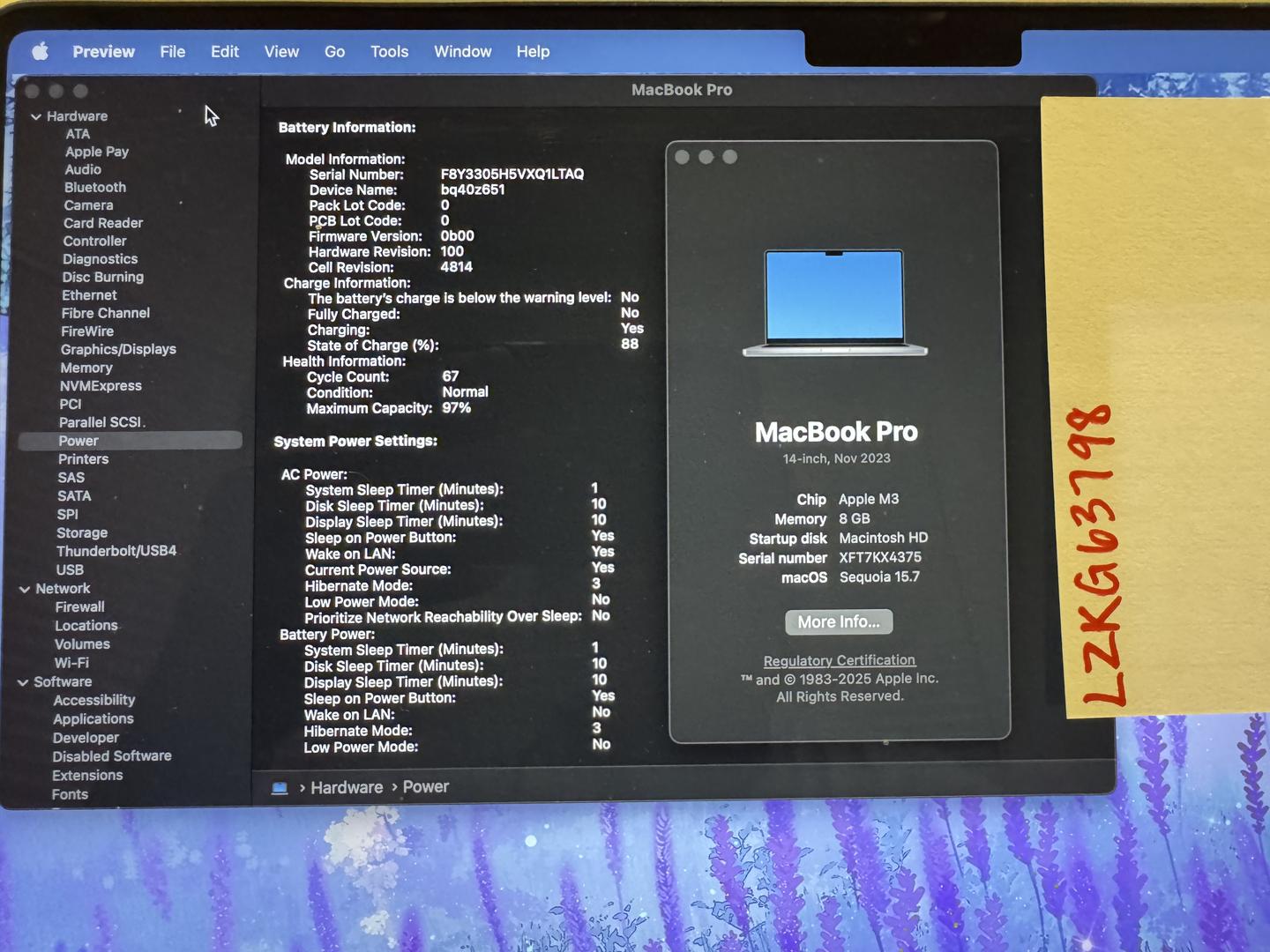The image size is (1270, 952).
Task: Select Applications under Software
Action: click(93, 719)
